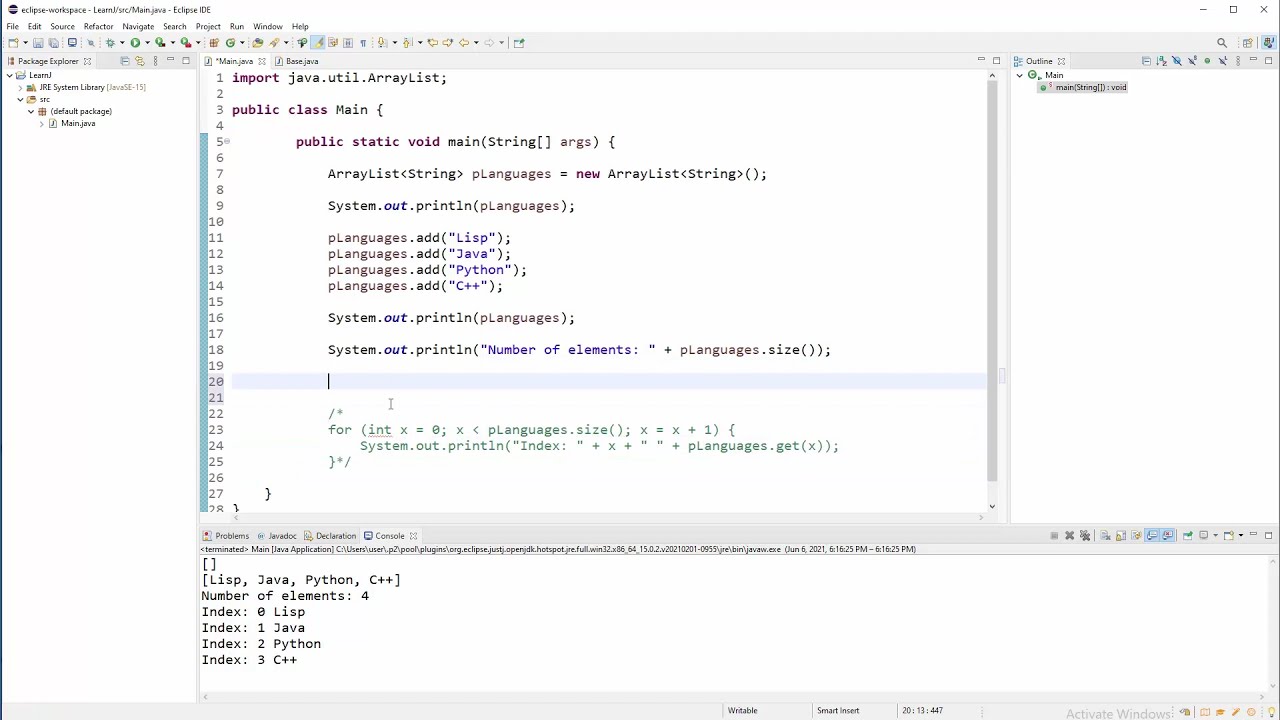Screen dimensions: 1280x720
Task: Click Pin Console icon
Action: click(x=1188, y=536)
